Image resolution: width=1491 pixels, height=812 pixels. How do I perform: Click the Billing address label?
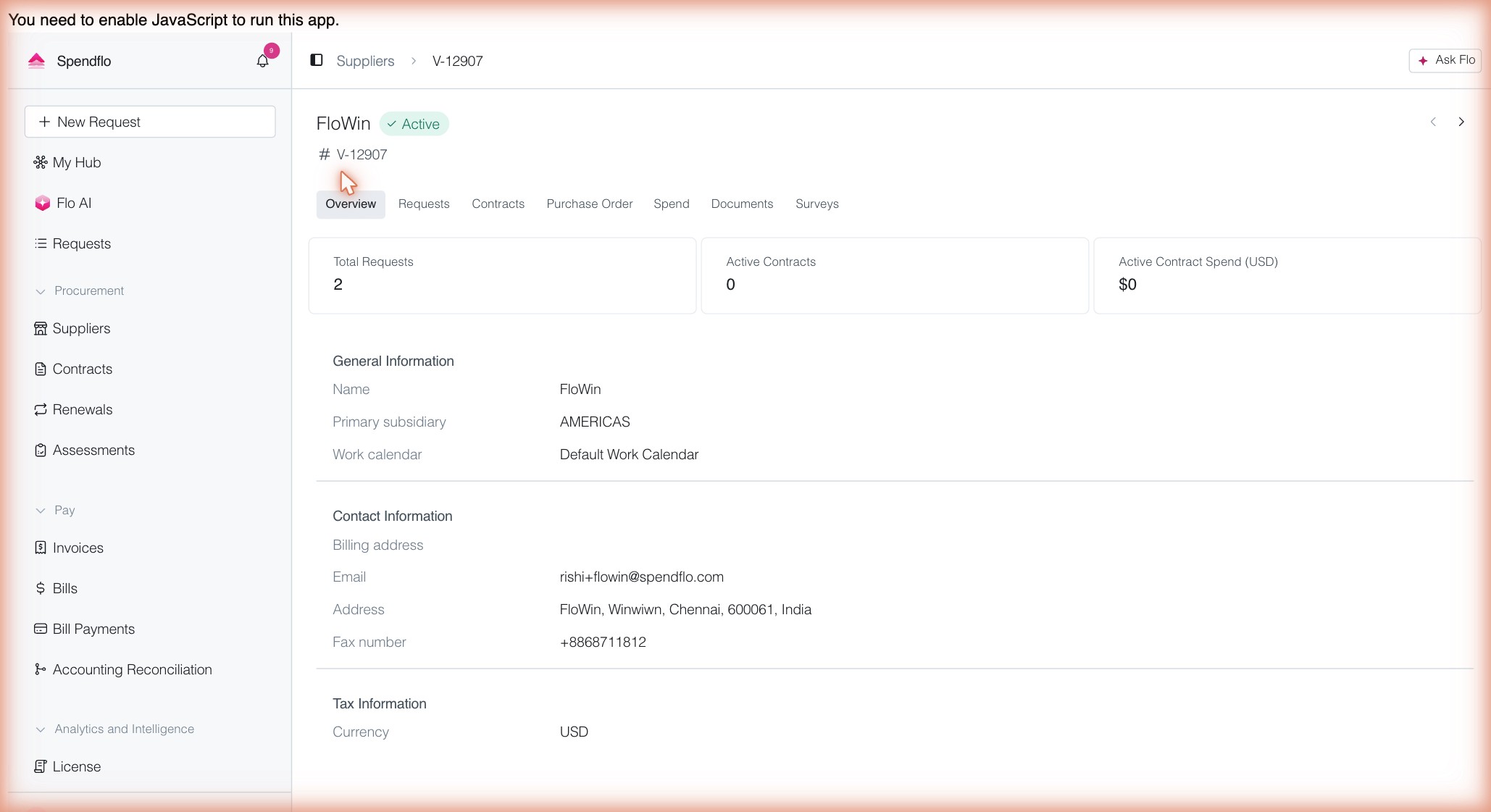click(x=377, y=545)
